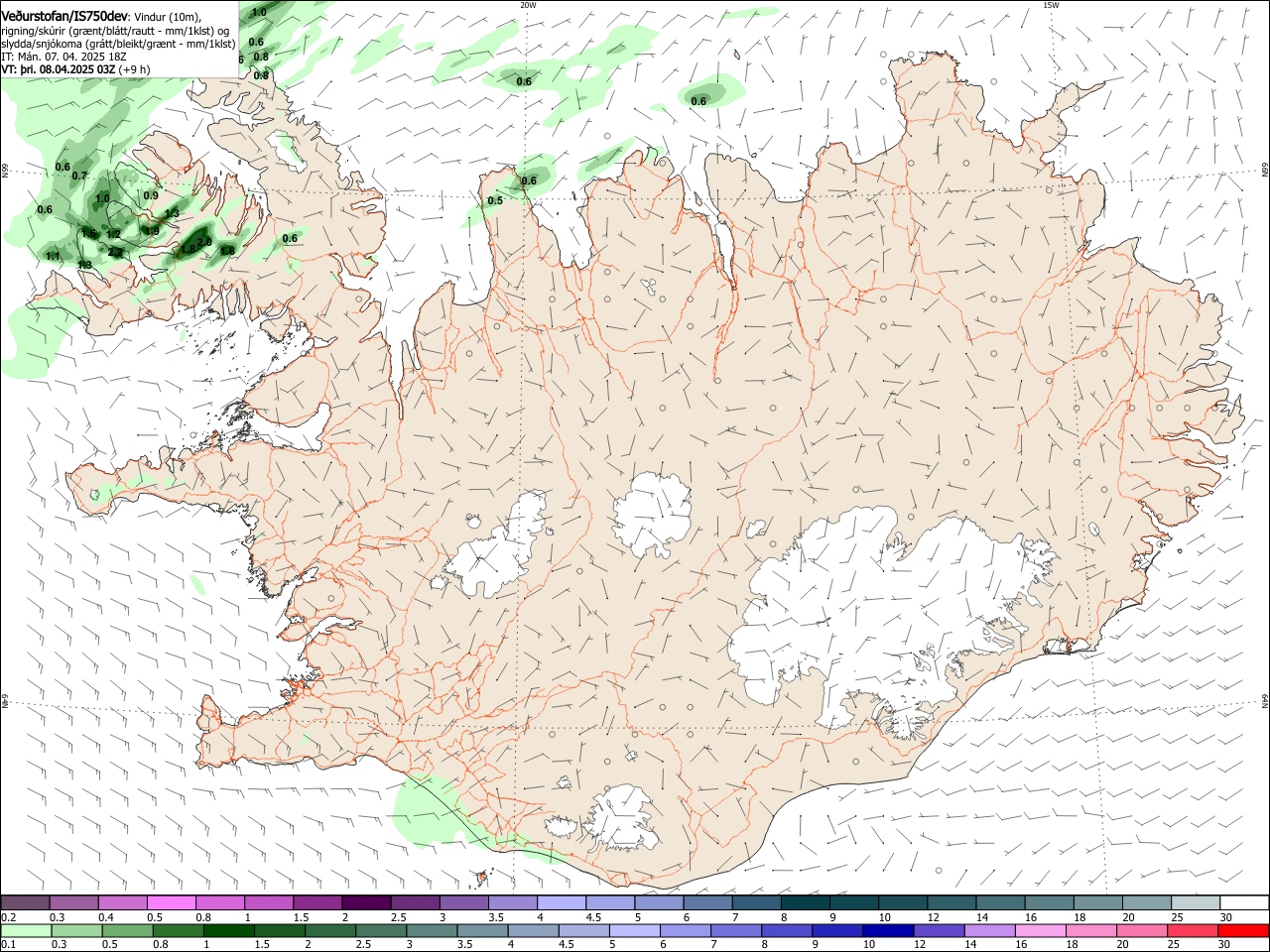Pick the pale grey swatch labeled 25, upper row
1270x952 pixels.
[1196, 902]
